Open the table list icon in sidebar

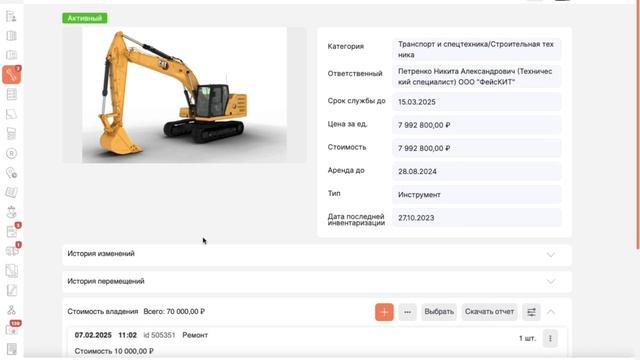click(x=11, y=94)
